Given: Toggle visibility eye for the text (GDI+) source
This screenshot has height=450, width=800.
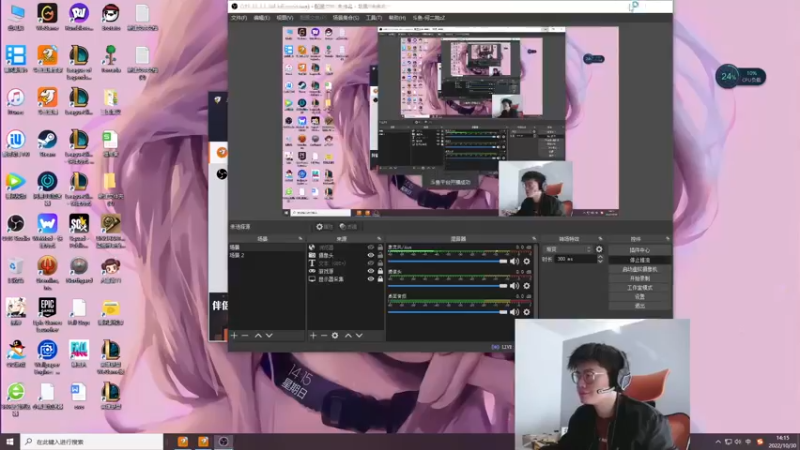Looking at the screenshot, I should (x=371, y=263).
